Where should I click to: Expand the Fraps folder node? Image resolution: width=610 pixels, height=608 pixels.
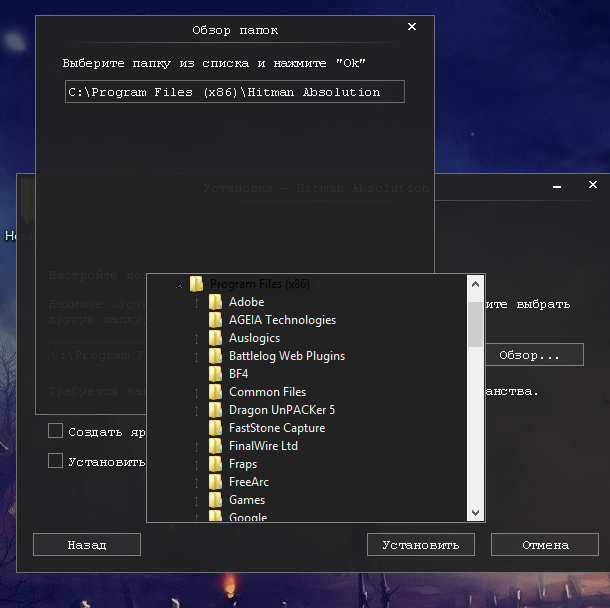click(x=198, y=465)
